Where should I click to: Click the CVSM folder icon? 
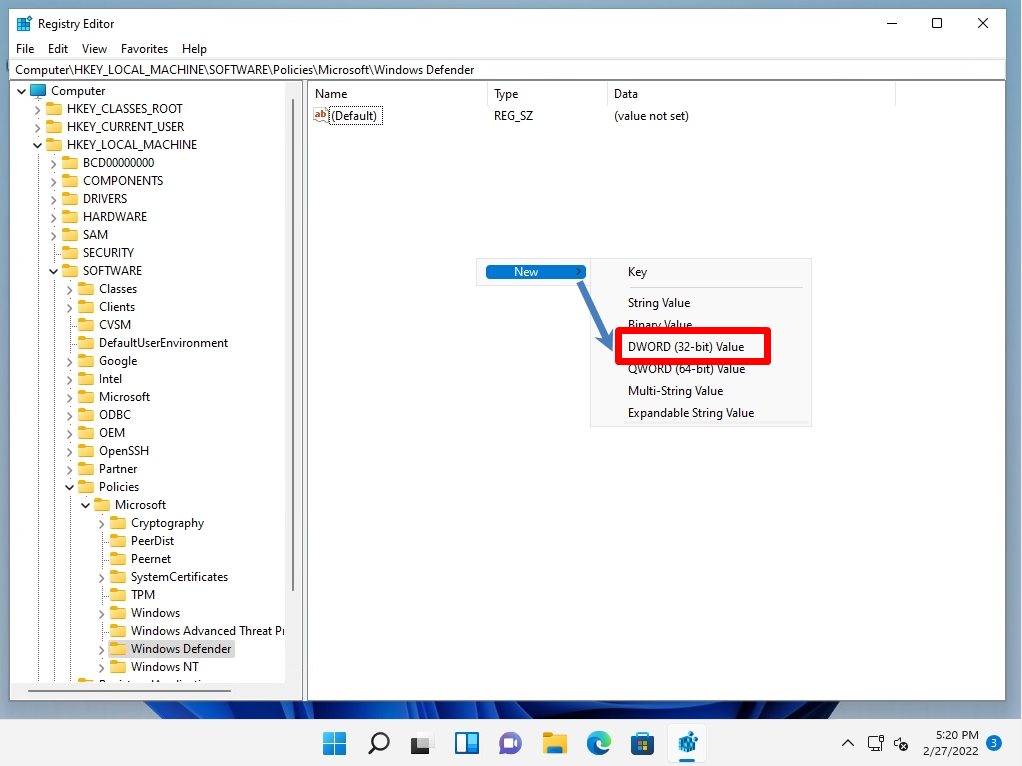coord(86,325)
